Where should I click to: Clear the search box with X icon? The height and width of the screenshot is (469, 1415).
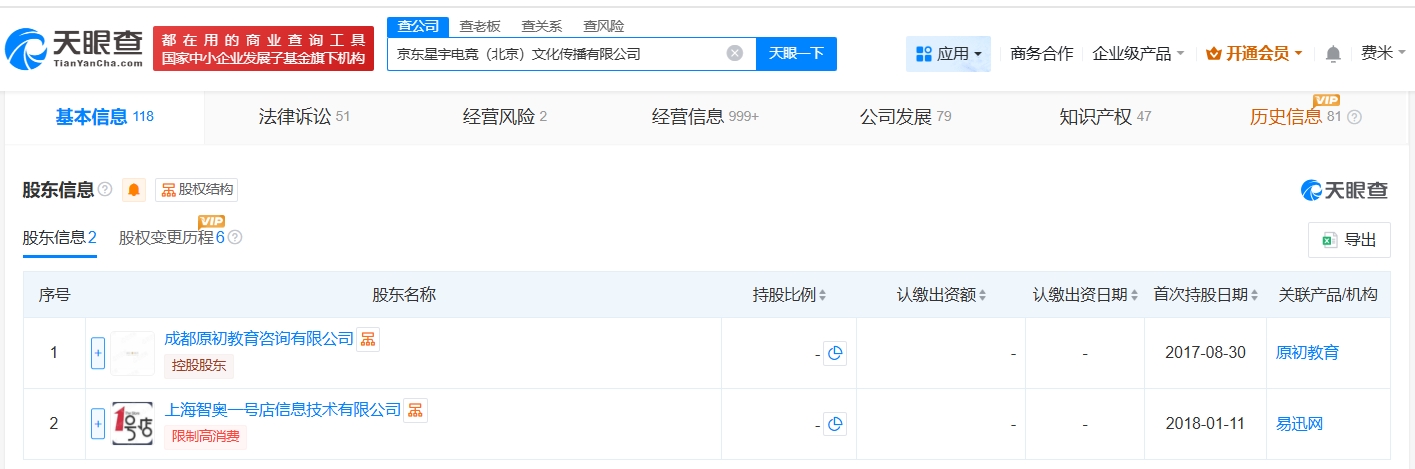[x=734, y=54]
